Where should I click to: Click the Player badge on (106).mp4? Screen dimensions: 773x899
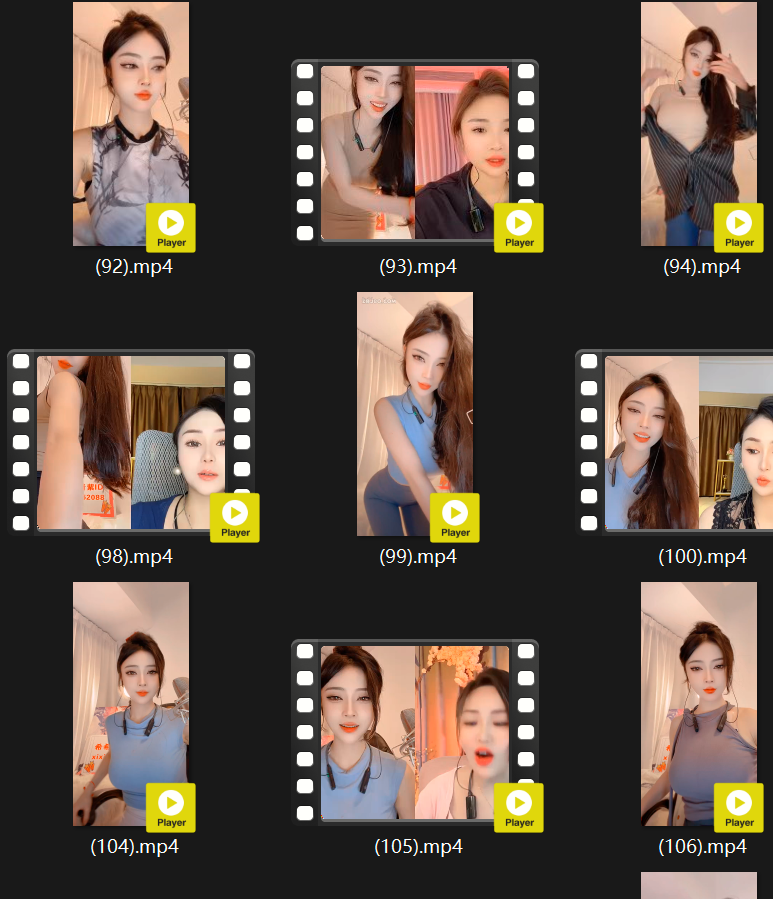click(x=739, y=808)
